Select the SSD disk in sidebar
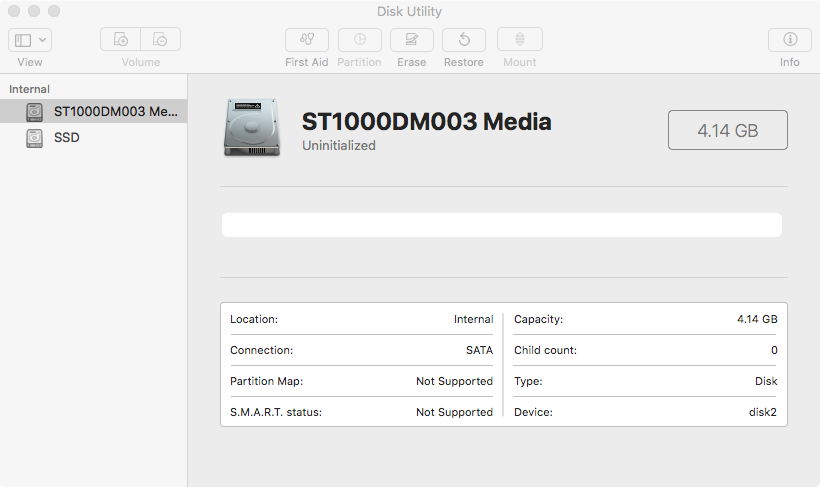Viewport: 820px width, 487px height. (x=94, y=138)
